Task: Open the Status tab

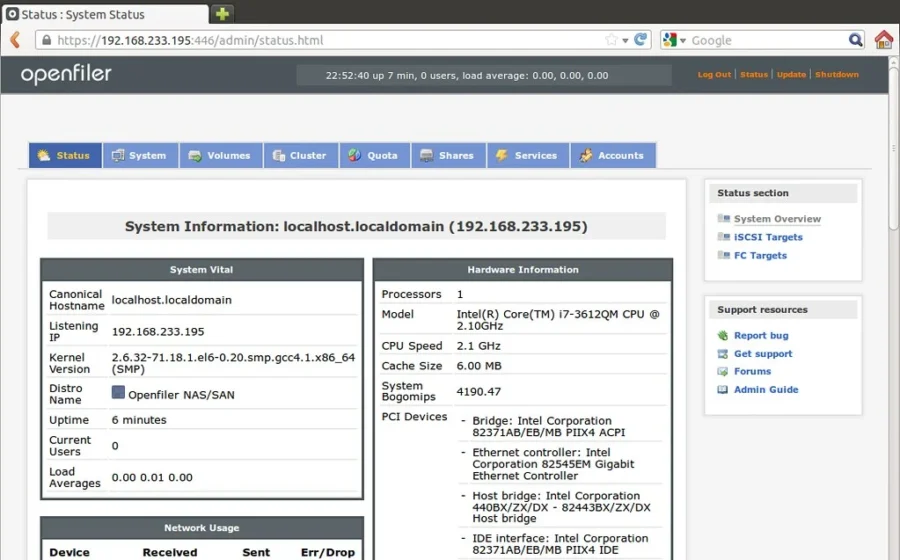Action: 65,155
